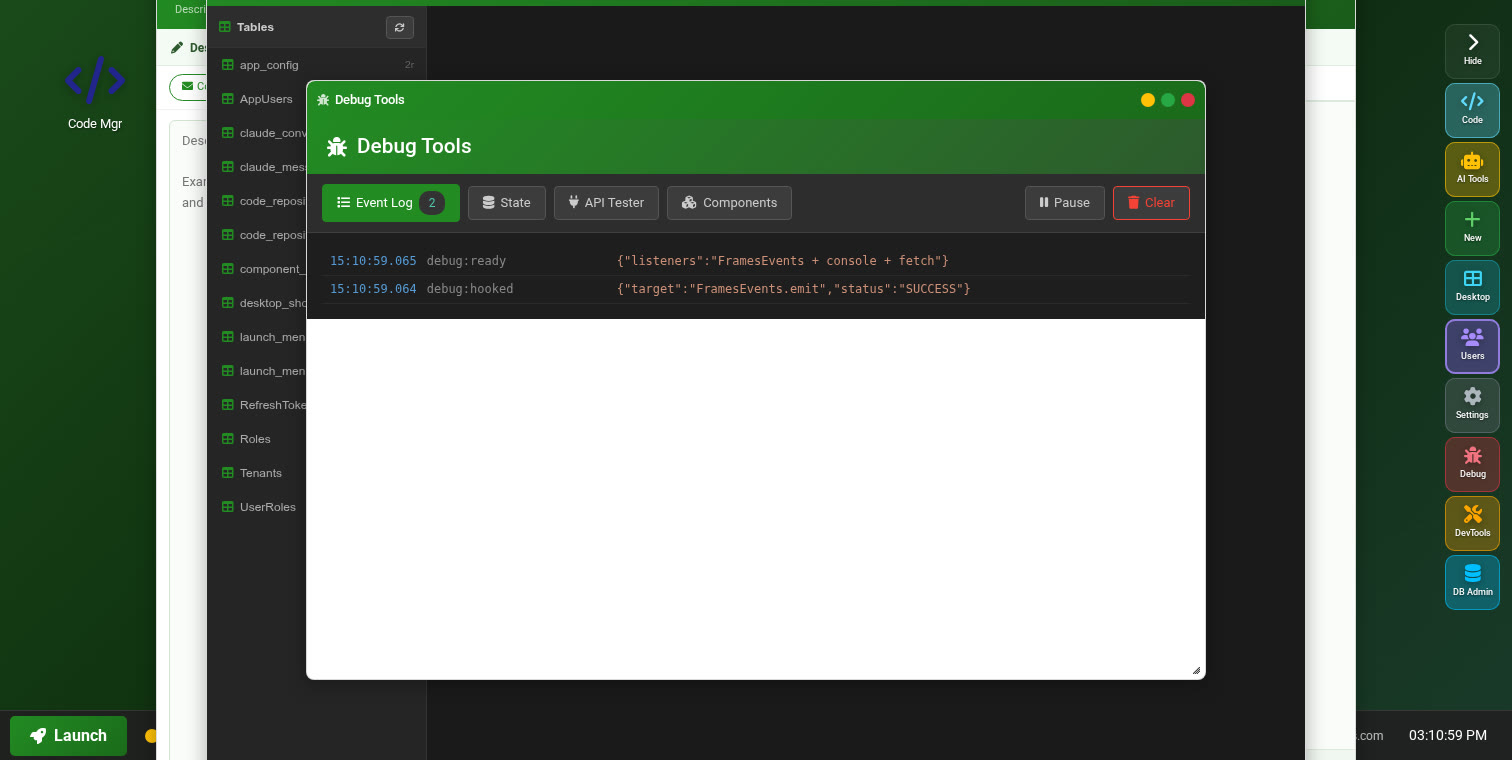Screen dimensions: 1512x760
Task: Click the New plus icon
Action: click(1472, 228)
